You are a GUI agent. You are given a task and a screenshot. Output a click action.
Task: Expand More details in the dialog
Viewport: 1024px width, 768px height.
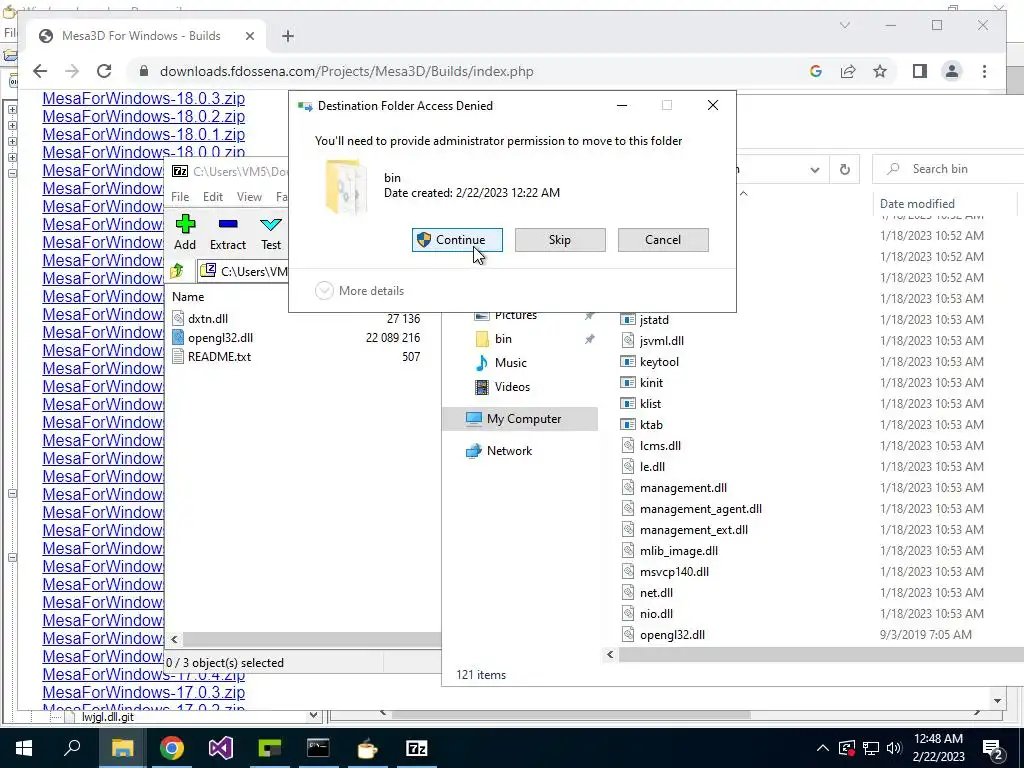coord(359,291)
